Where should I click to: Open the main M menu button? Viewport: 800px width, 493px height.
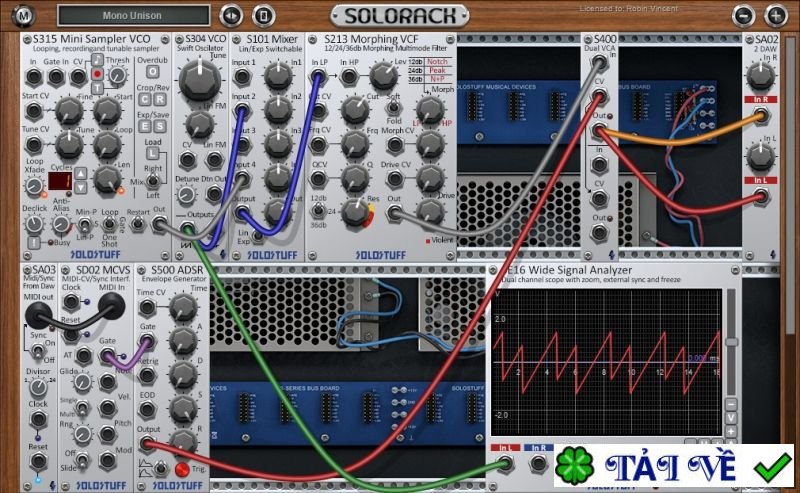(x=23, y=16)
